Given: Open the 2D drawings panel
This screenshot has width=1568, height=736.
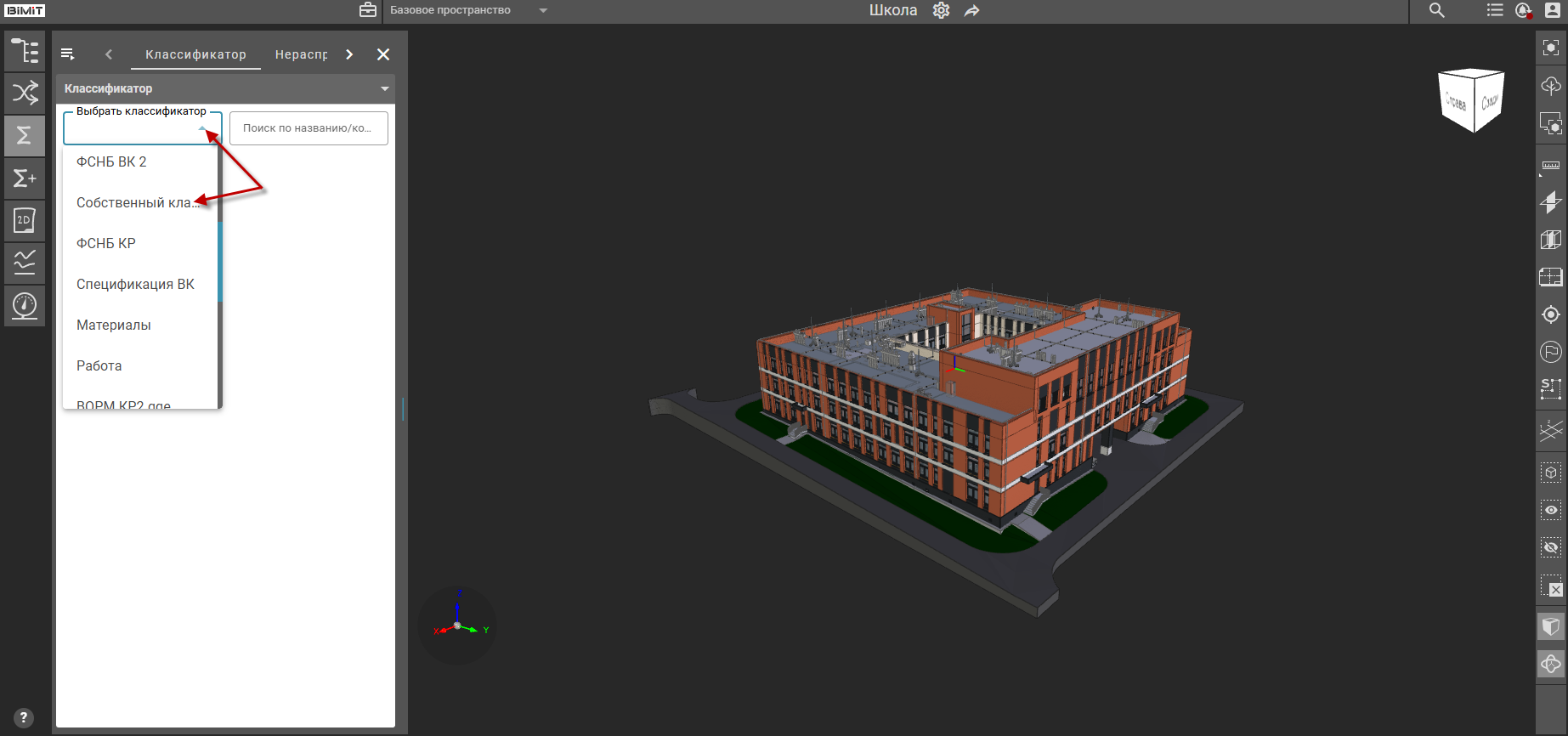Looking at the screenshot, I should coord(25,221).
